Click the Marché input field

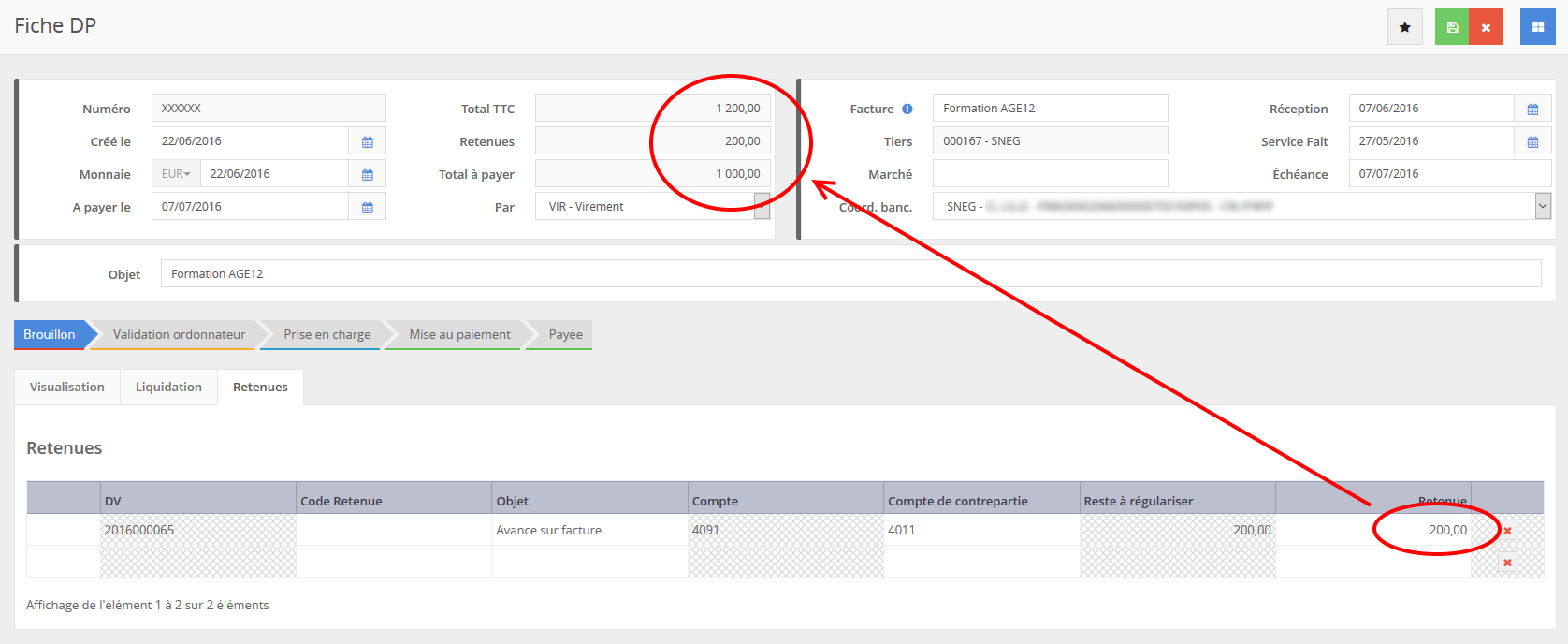1050,174
